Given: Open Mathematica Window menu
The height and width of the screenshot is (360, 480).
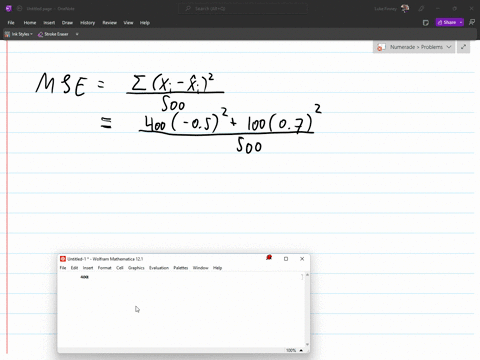Looking at the screenshot, I should tap(200, 268).
